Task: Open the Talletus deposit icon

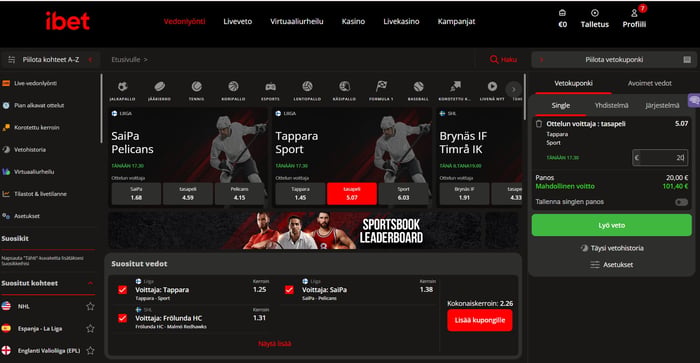Action: (x=595, y=13)
